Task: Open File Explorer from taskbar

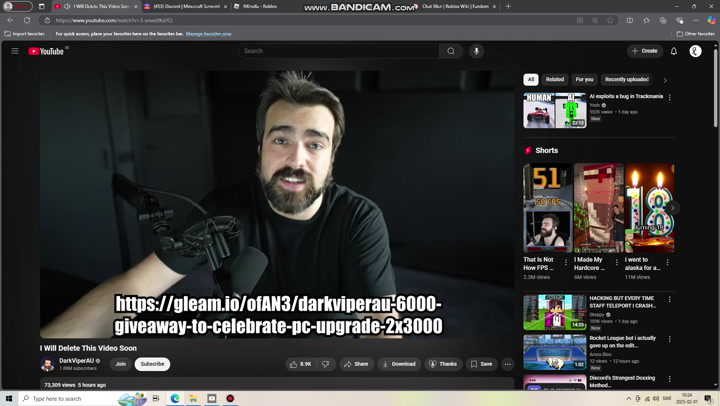Action: (x=193, y=398)
